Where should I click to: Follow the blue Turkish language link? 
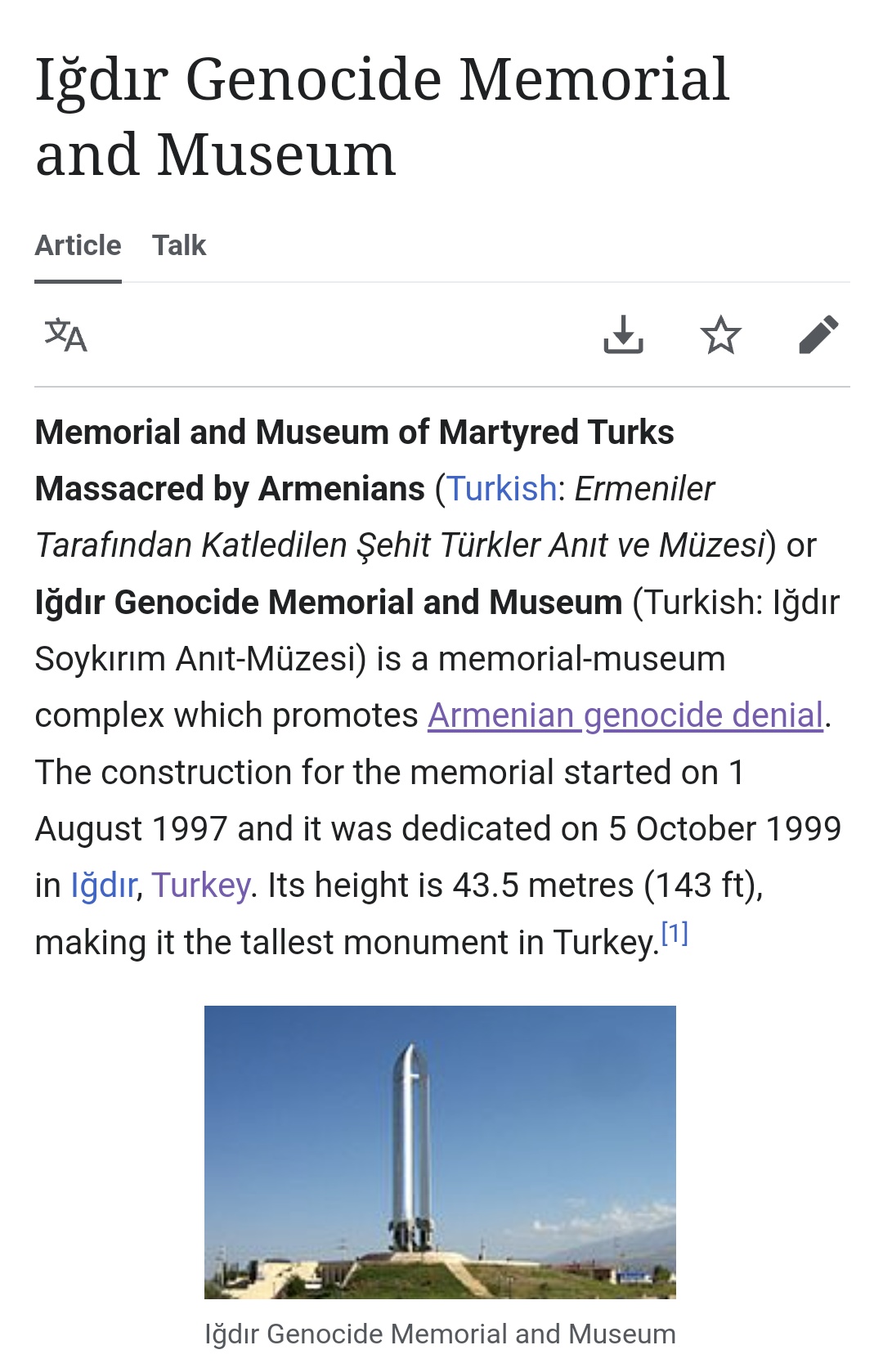click(x=502, y=489)
